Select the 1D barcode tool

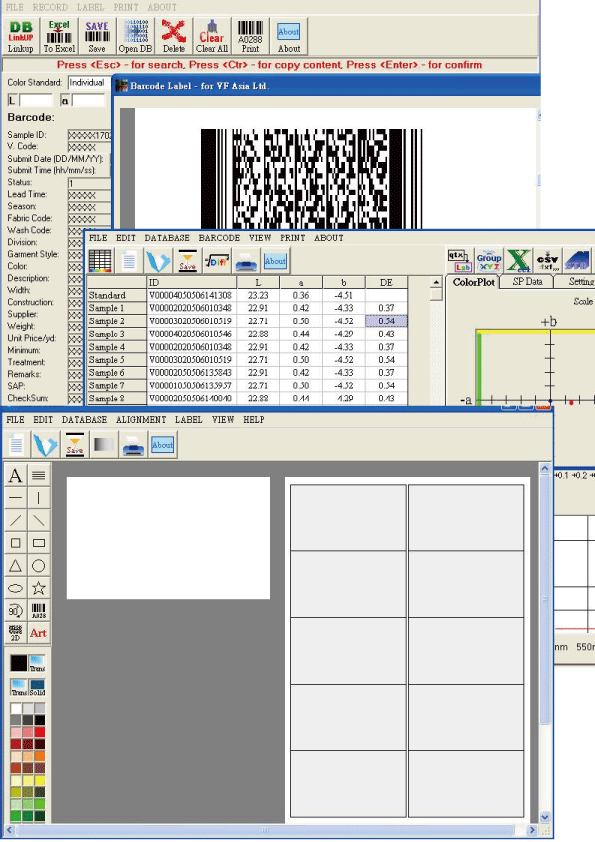coord(39,611)
